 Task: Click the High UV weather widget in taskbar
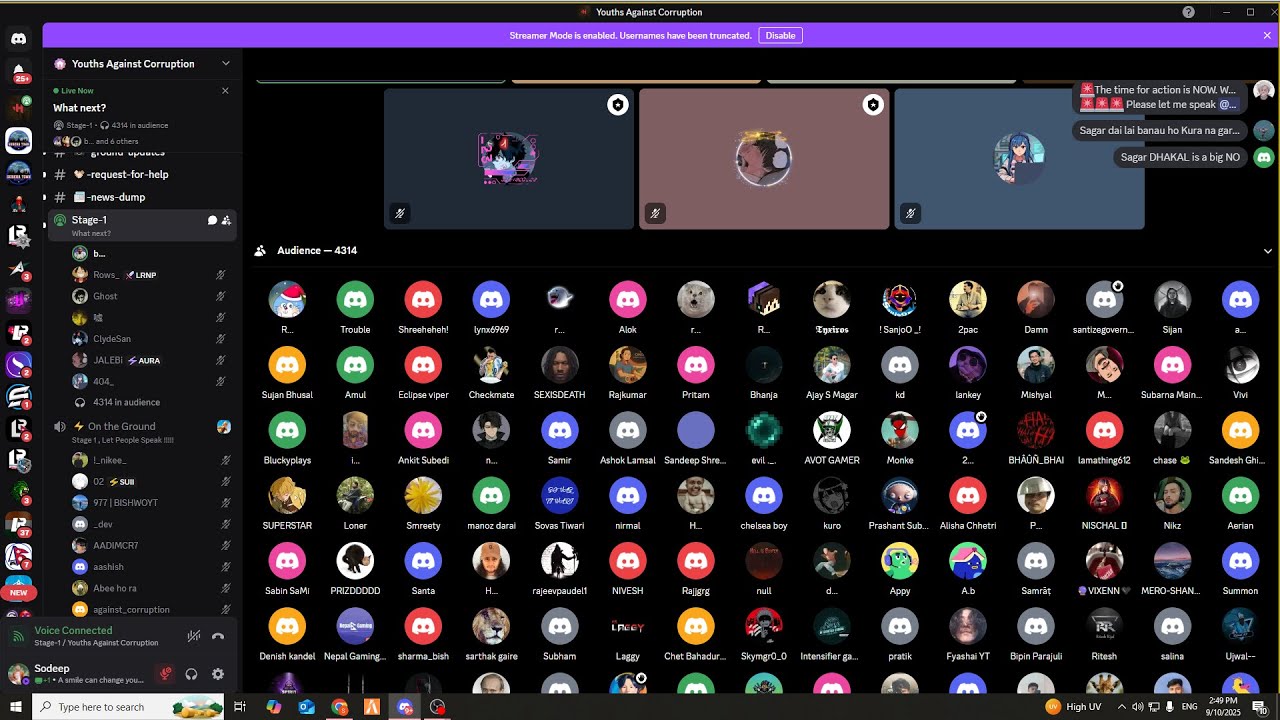[1073, 707]
